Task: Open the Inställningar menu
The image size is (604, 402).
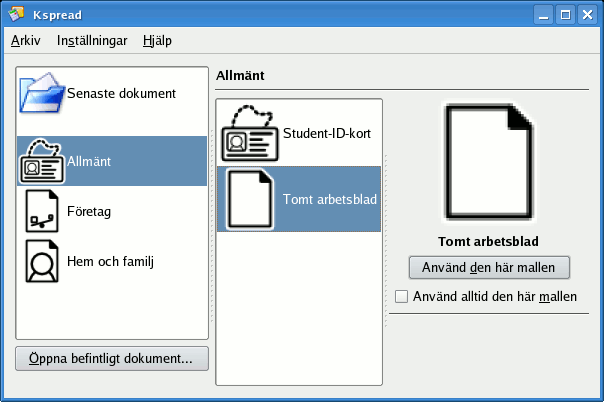Action: [92, 41]
